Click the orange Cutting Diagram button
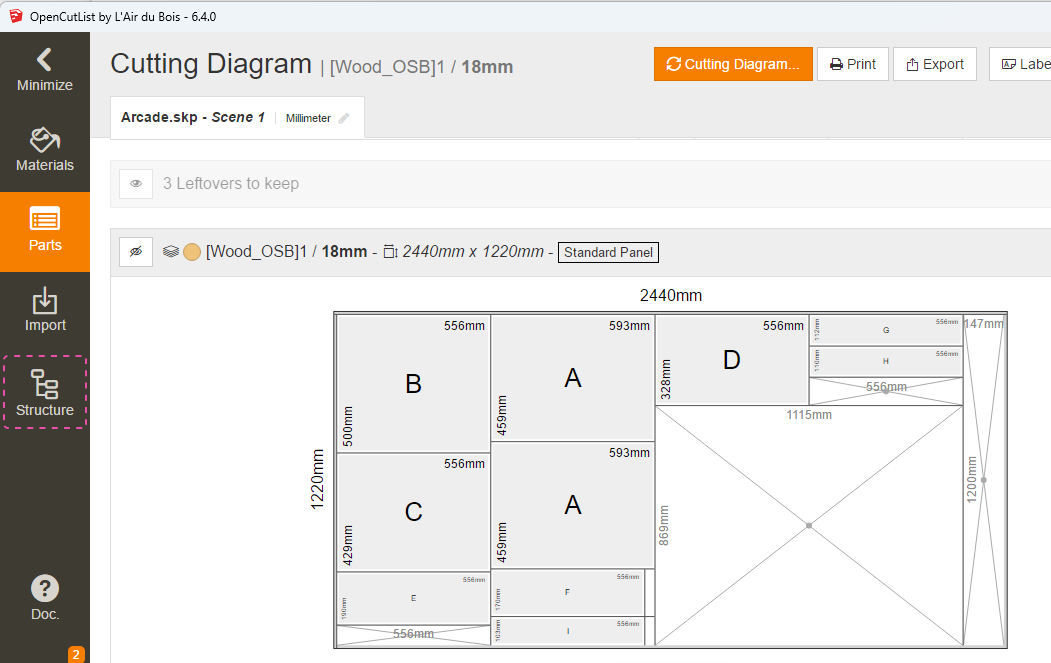Viewport: 1051px width, 663px height. (733, 64)
